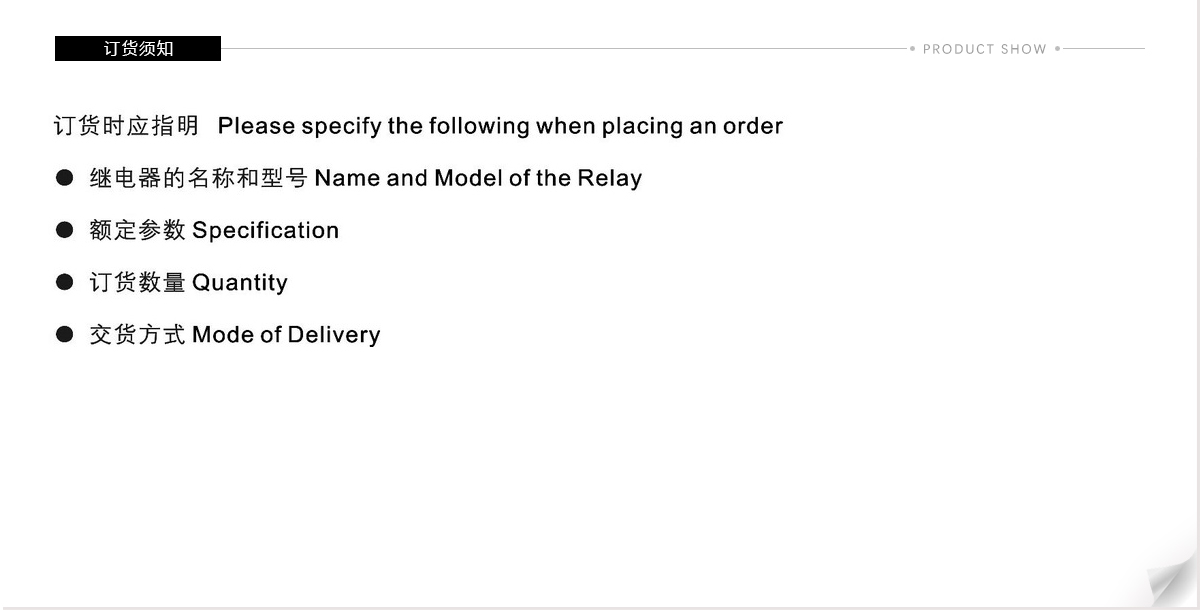Click the word Specification
This screenshot has height=610, width=1200.
(x=265, y=231)
